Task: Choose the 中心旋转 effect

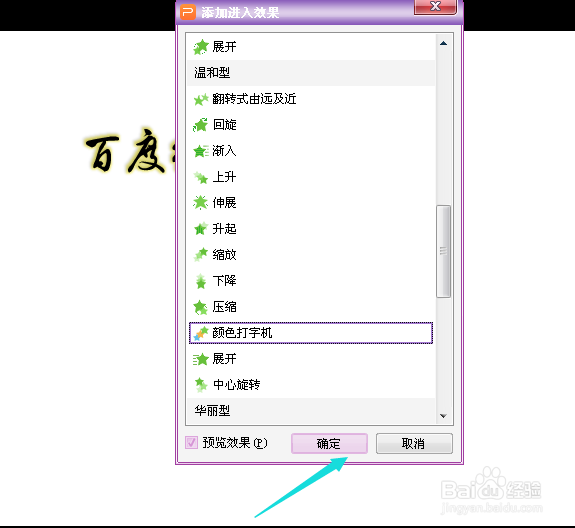Action: [311, 385]
